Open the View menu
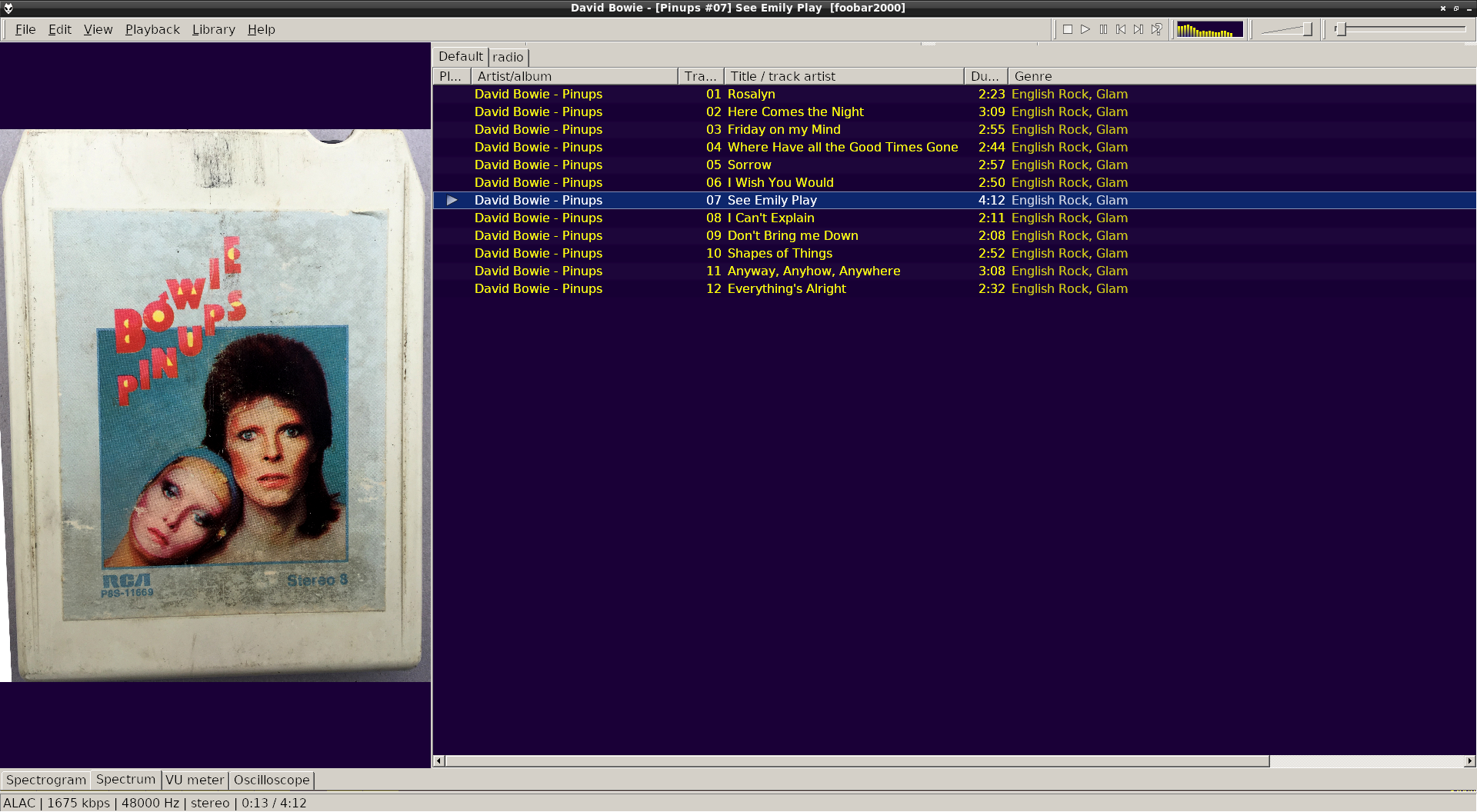 pos(98,29)
